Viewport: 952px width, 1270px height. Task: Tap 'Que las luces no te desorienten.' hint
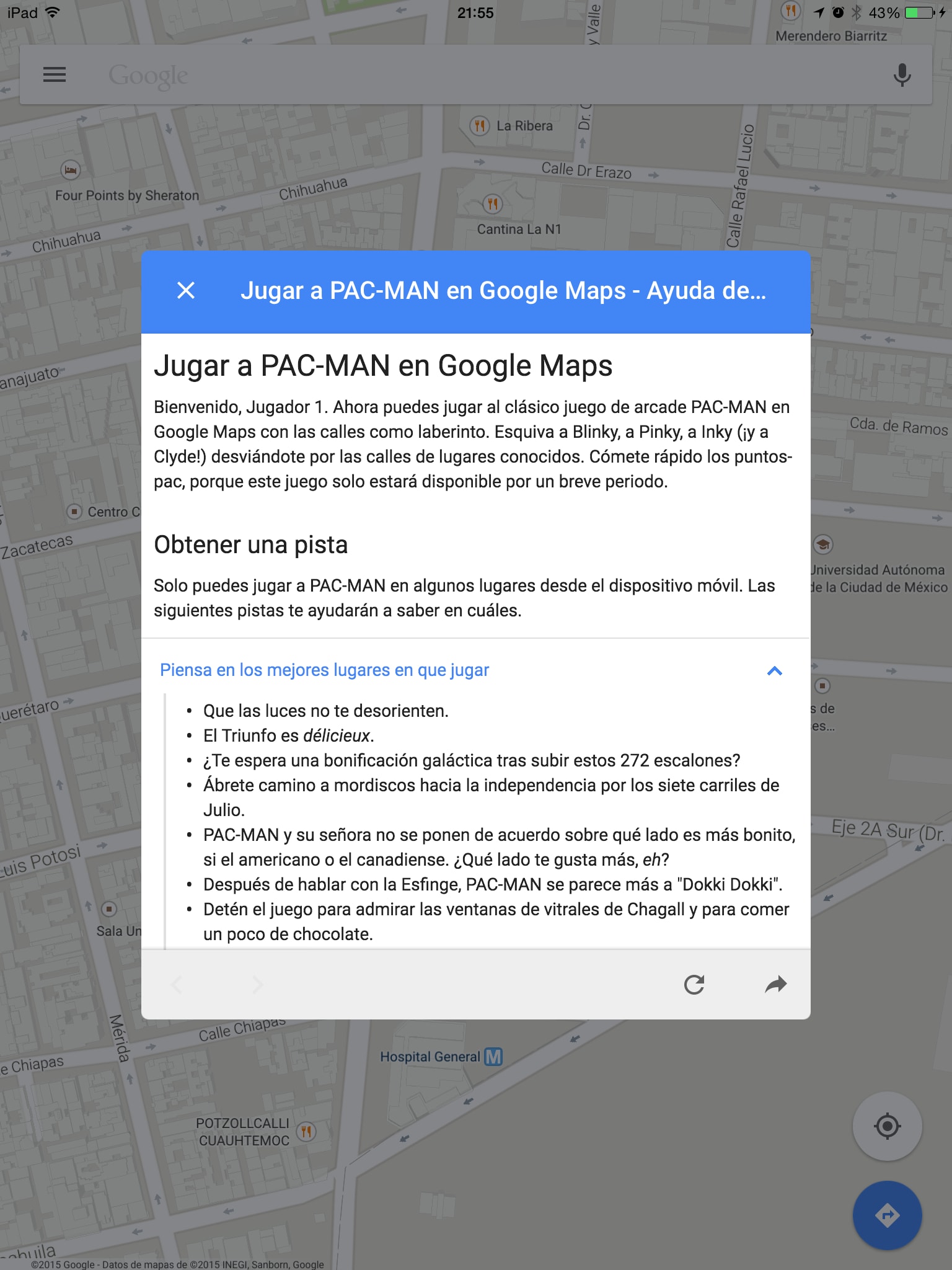point(325,711)
